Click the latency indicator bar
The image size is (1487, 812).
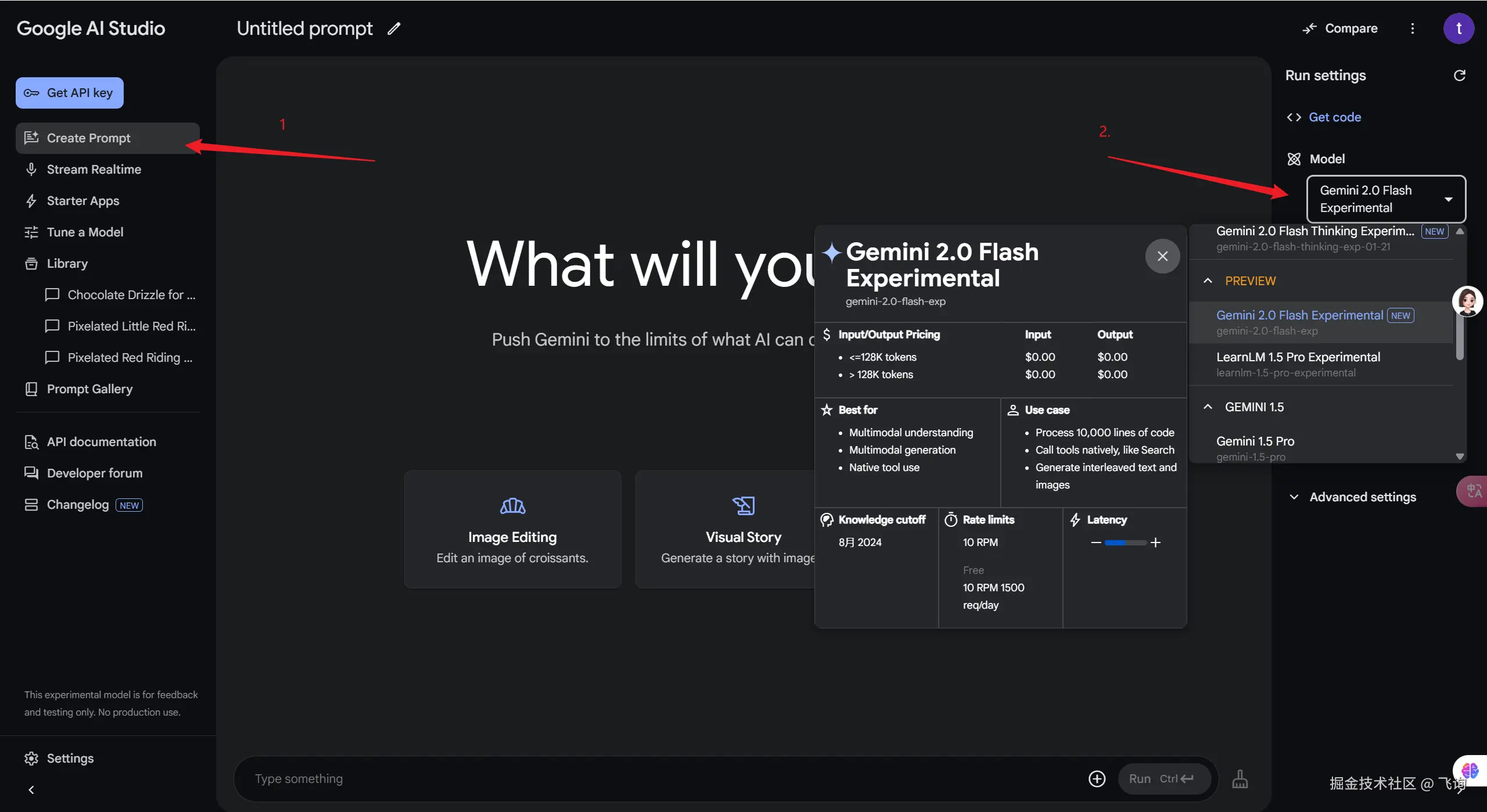pos(1125,542)
